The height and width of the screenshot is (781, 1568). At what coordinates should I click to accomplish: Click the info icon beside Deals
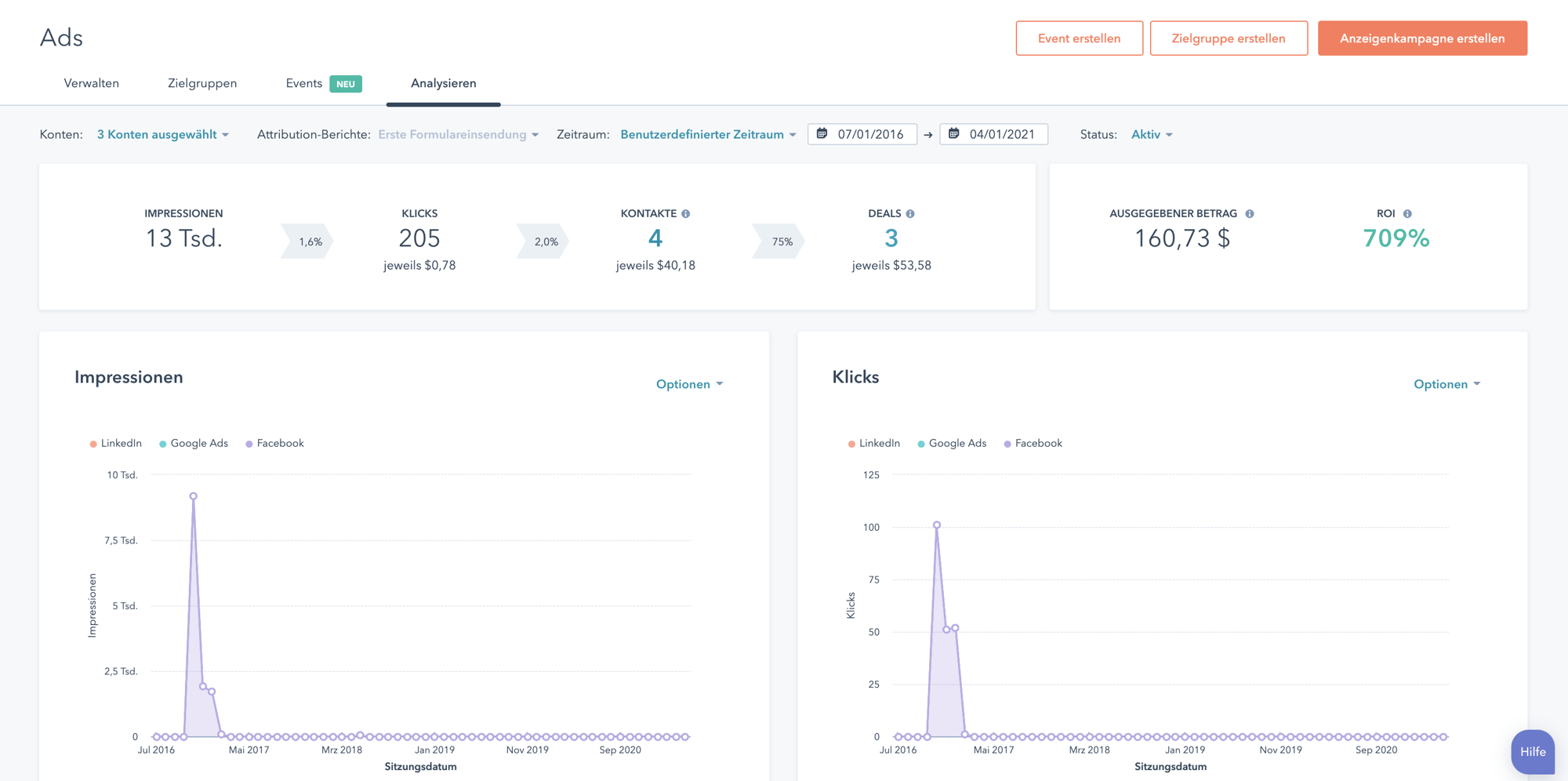coord(910,214)
